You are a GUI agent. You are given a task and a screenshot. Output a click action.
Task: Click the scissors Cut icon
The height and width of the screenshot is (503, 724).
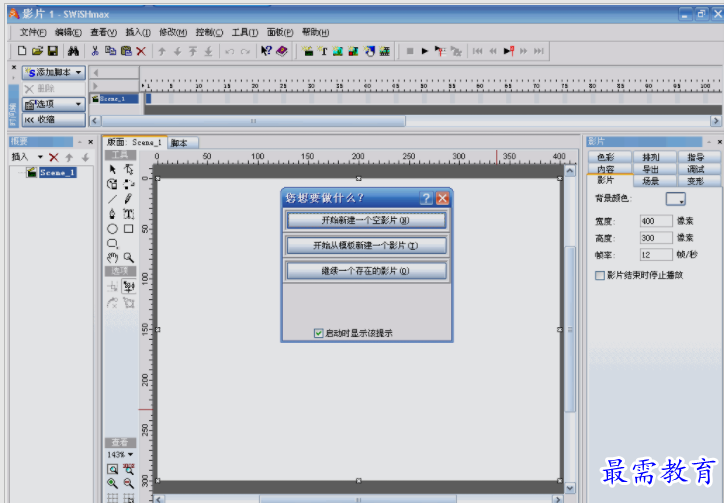click(95, 51)
